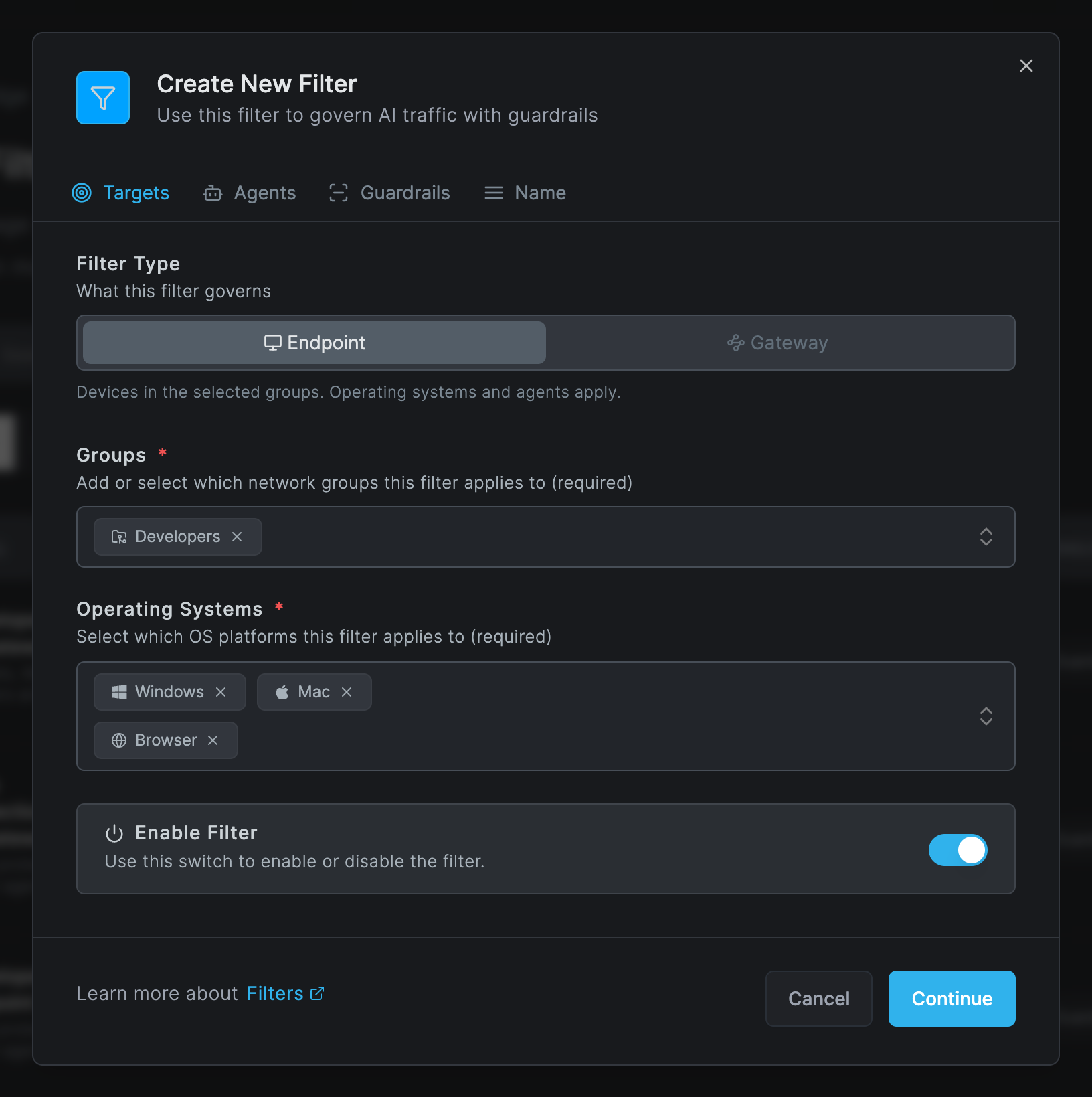Close the Create New Filter dialog
Screen dimensions: 1092x1097
click(x=1026, y=66)
